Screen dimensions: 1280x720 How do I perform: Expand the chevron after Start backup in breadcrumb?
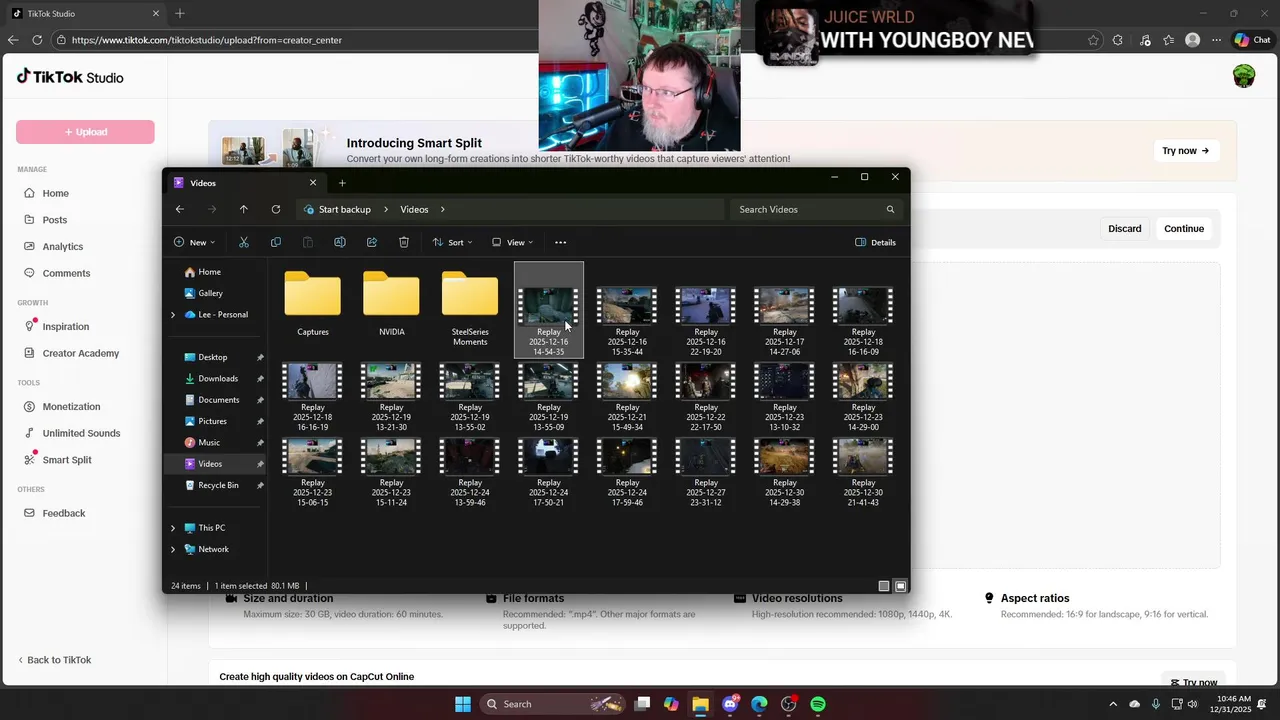pos(386,209)
